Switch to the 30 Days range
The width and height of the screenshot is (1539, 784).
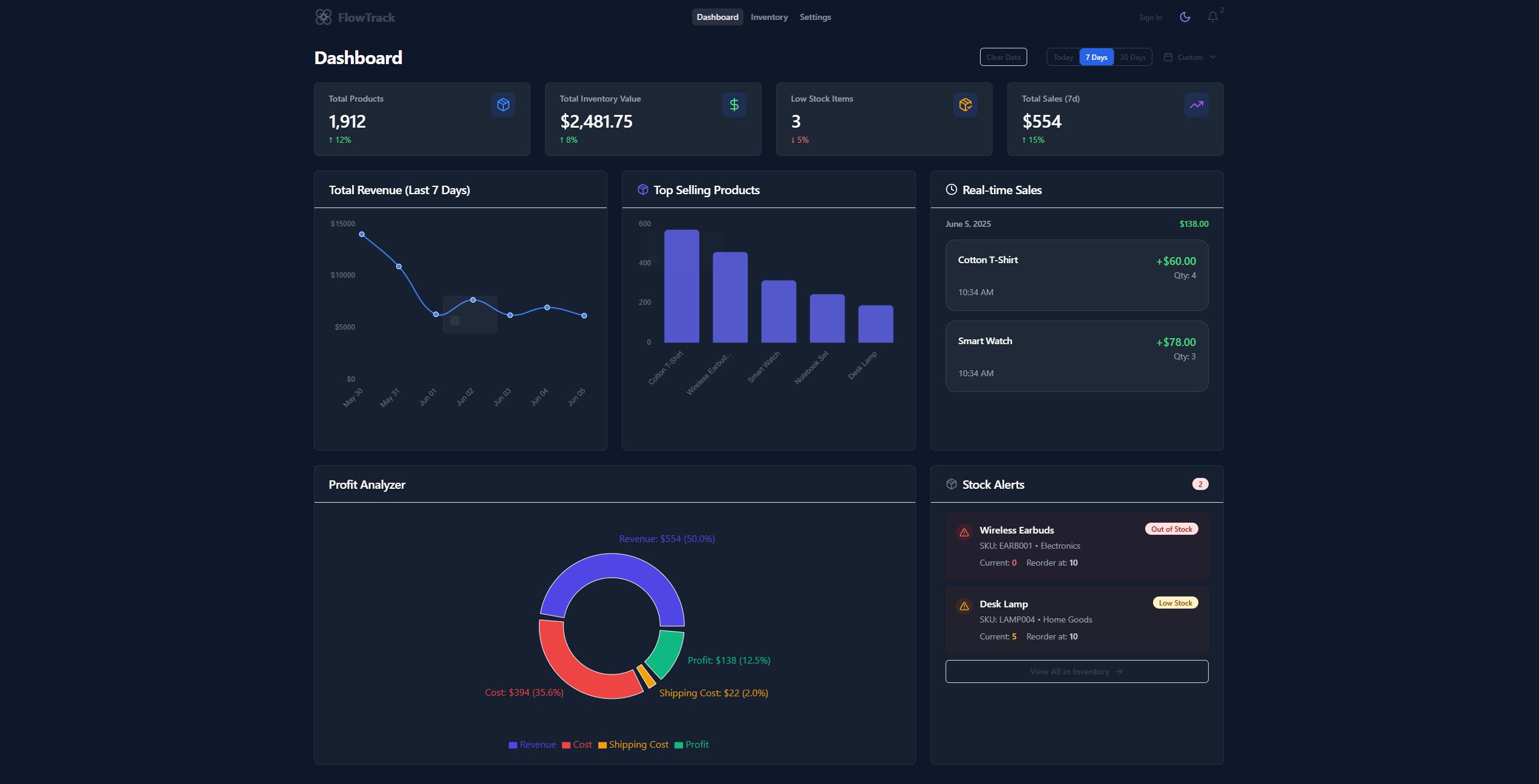coord(1132,57)
